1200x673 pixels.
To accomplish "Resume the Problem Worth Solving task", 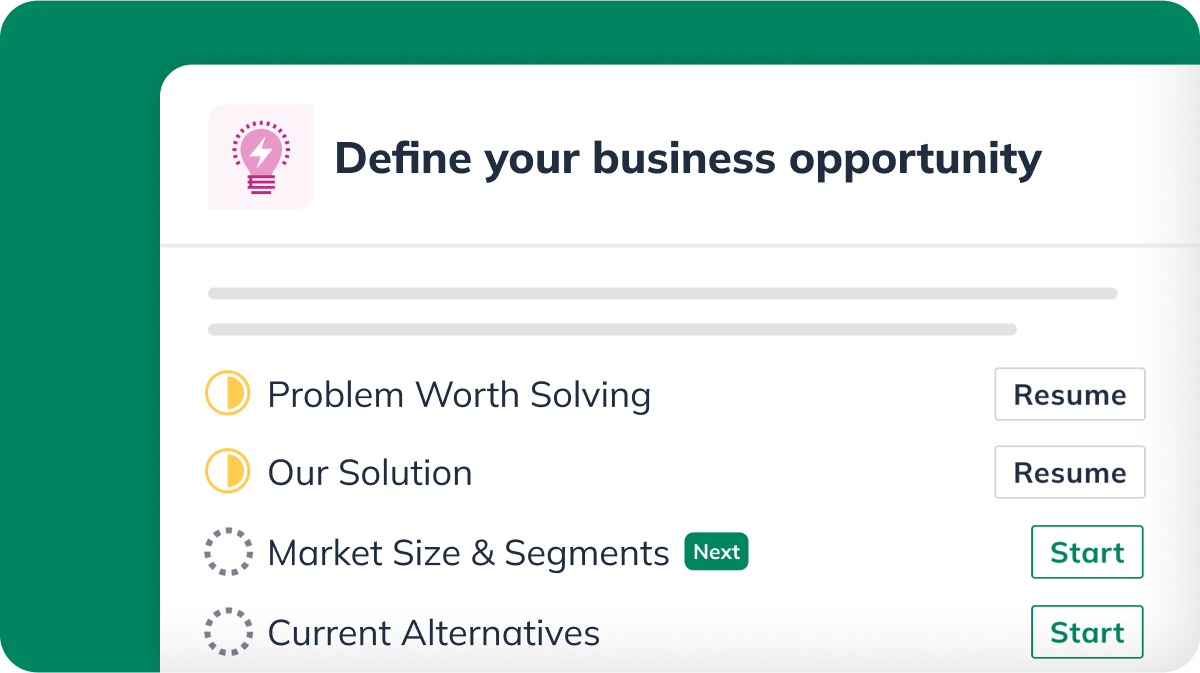I will click(1069, 394).
